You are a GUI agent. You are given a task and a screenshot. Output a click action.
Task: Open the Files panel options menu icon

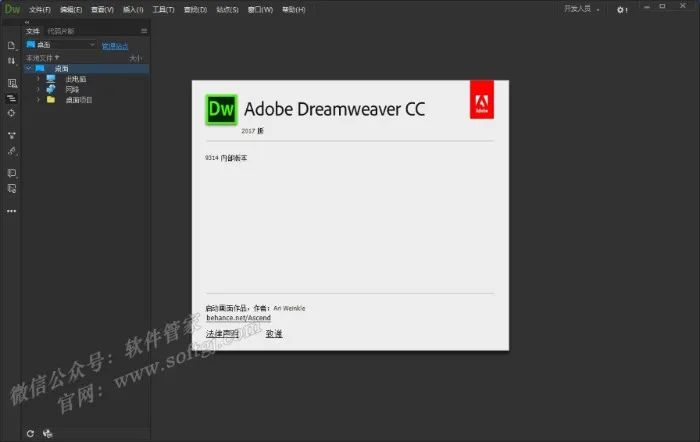[x=144, y=31]
